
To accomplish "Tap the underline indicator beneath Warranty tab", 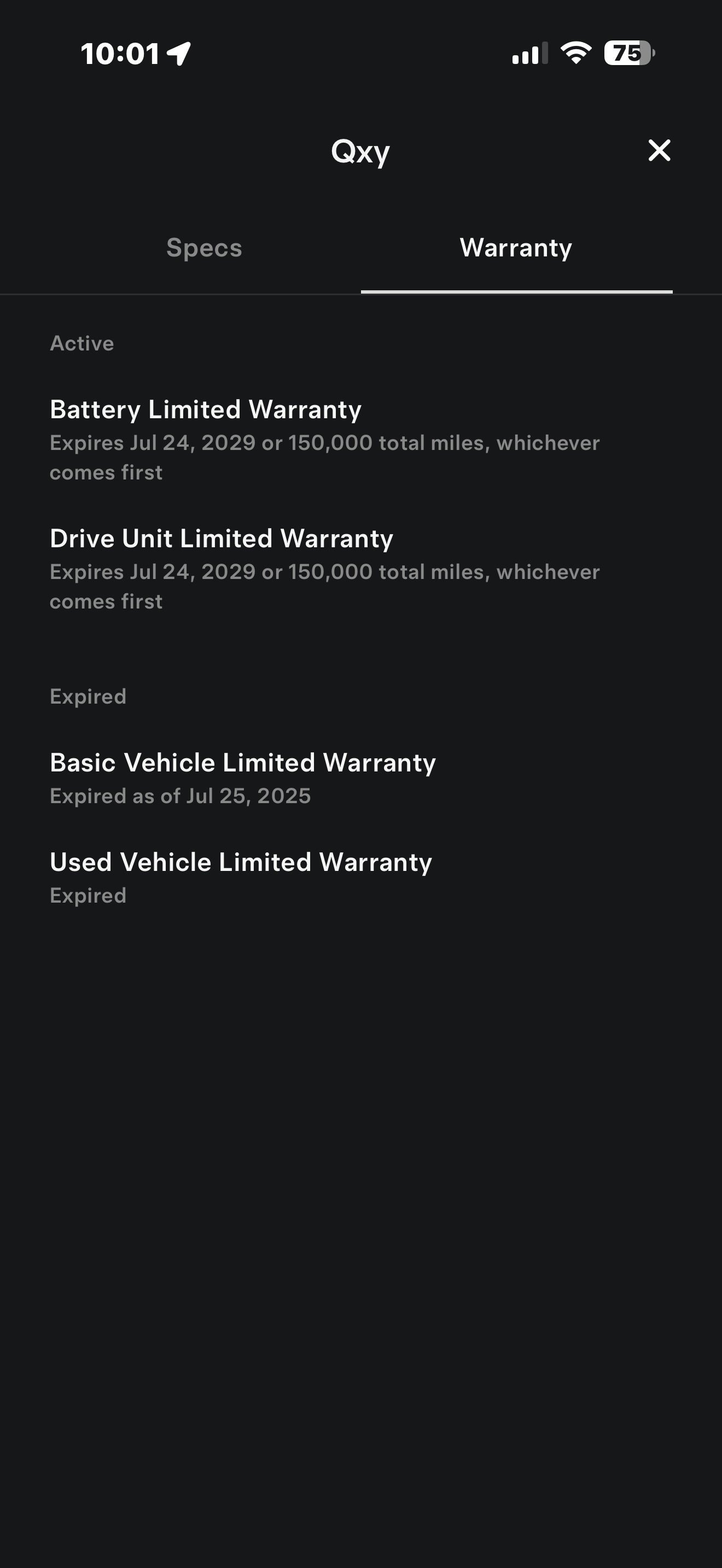I will [516, 292].
